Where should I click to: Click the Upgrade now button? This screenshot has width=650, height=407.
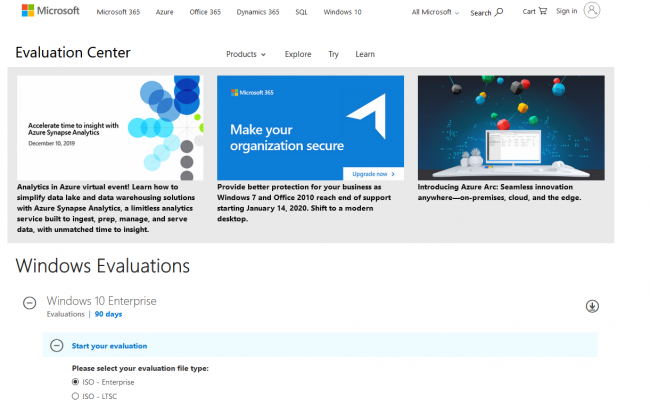pyautogui.click(x=373, y=174)
